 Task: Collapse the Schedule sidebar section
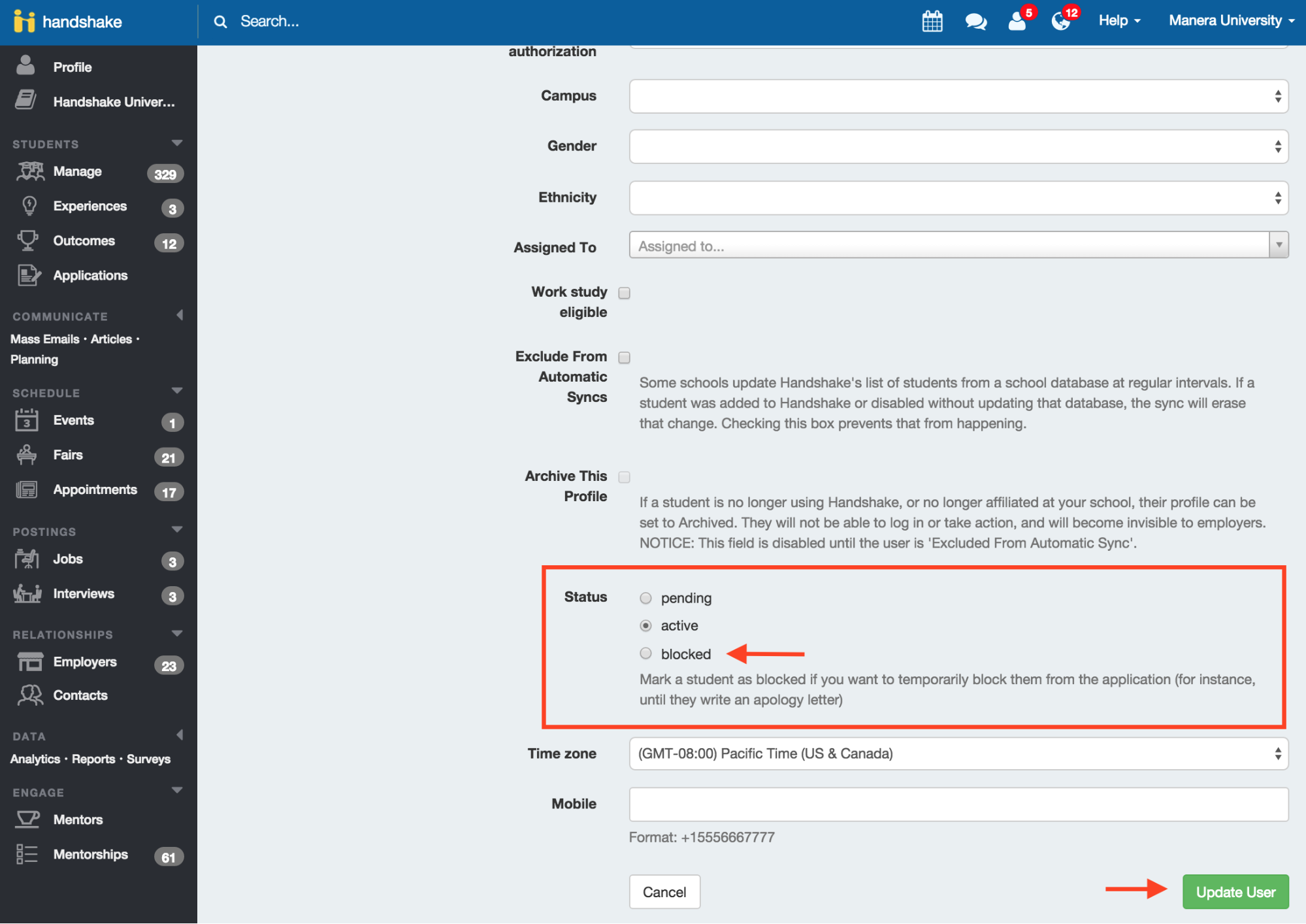pyautogui.click(x=177, y=391)
